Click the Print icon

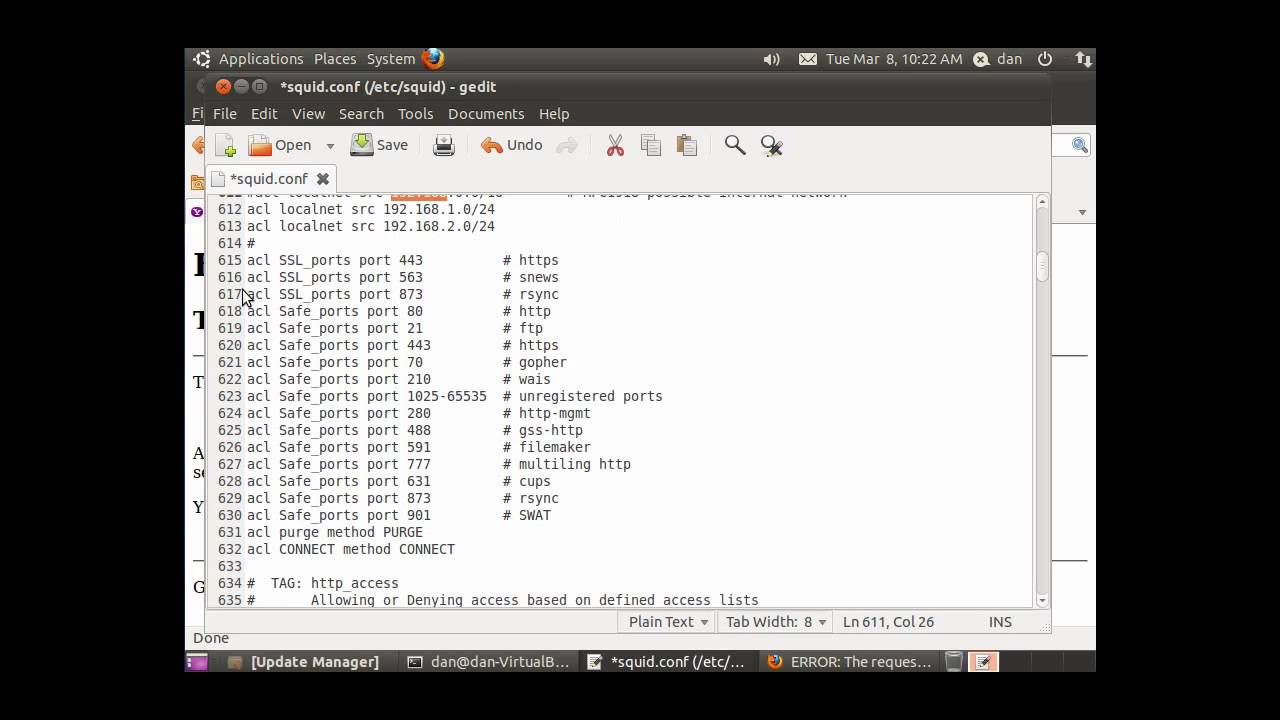[x=444, y=146]
